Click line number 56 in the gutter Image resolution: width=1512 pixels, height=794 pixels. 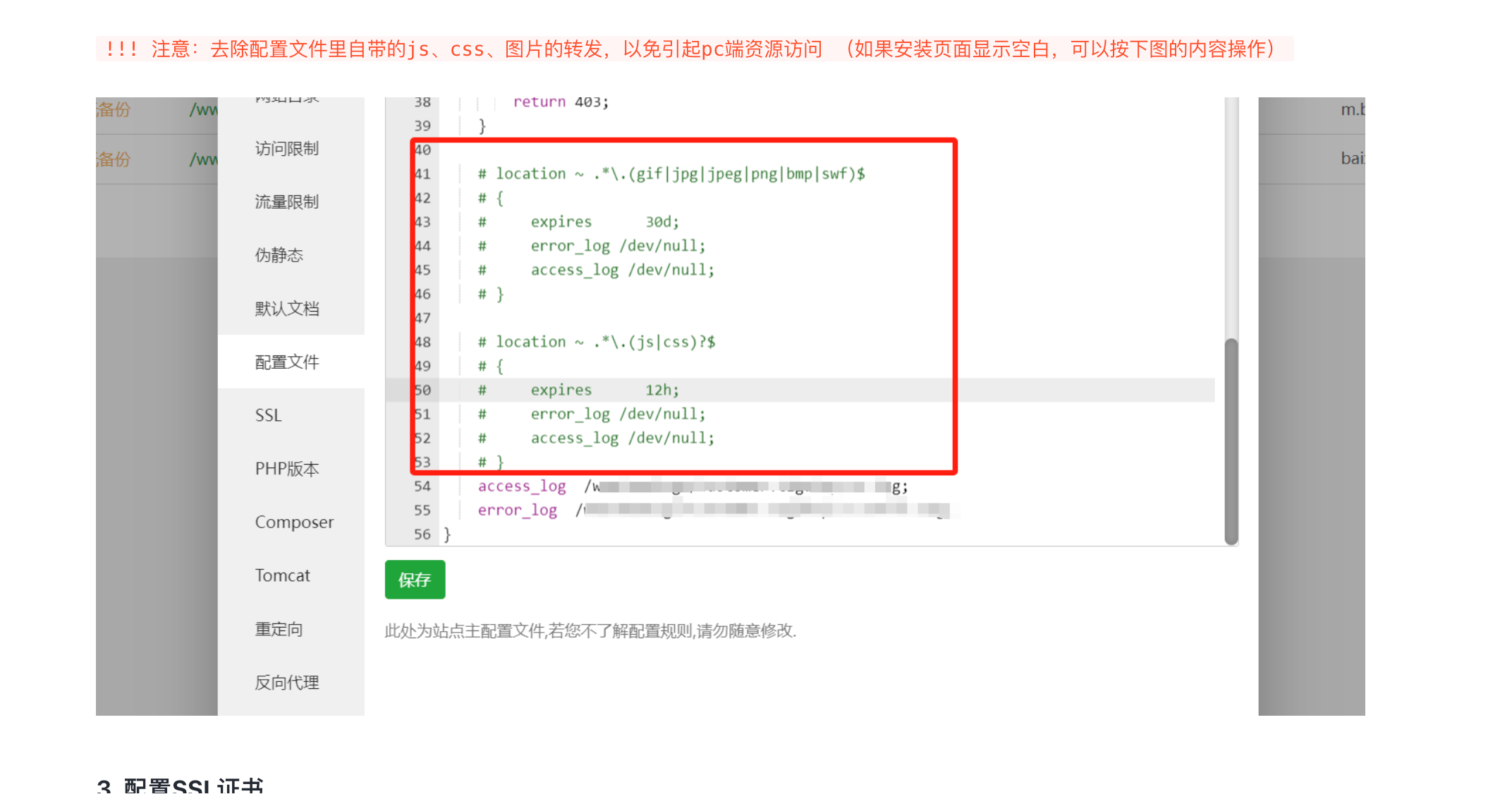coord(422,535)
